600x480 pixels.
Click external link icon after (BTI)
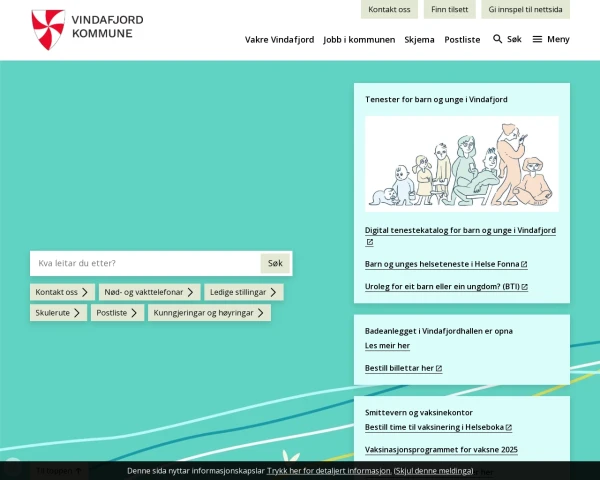525,287
